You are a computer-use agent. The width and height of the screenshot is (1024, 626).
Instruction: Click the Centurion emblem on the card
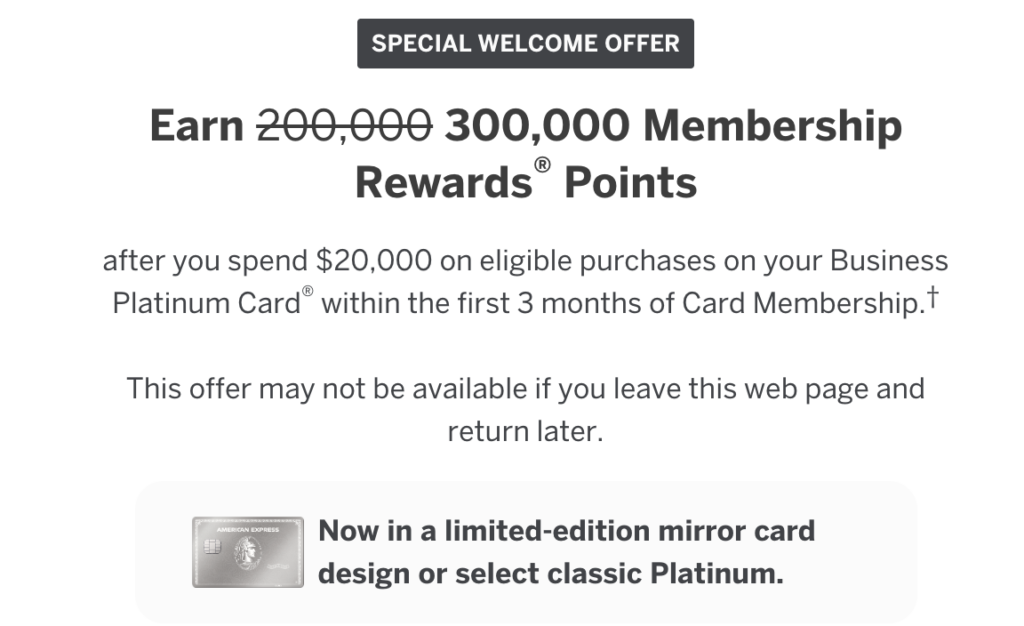coord(247,554)
